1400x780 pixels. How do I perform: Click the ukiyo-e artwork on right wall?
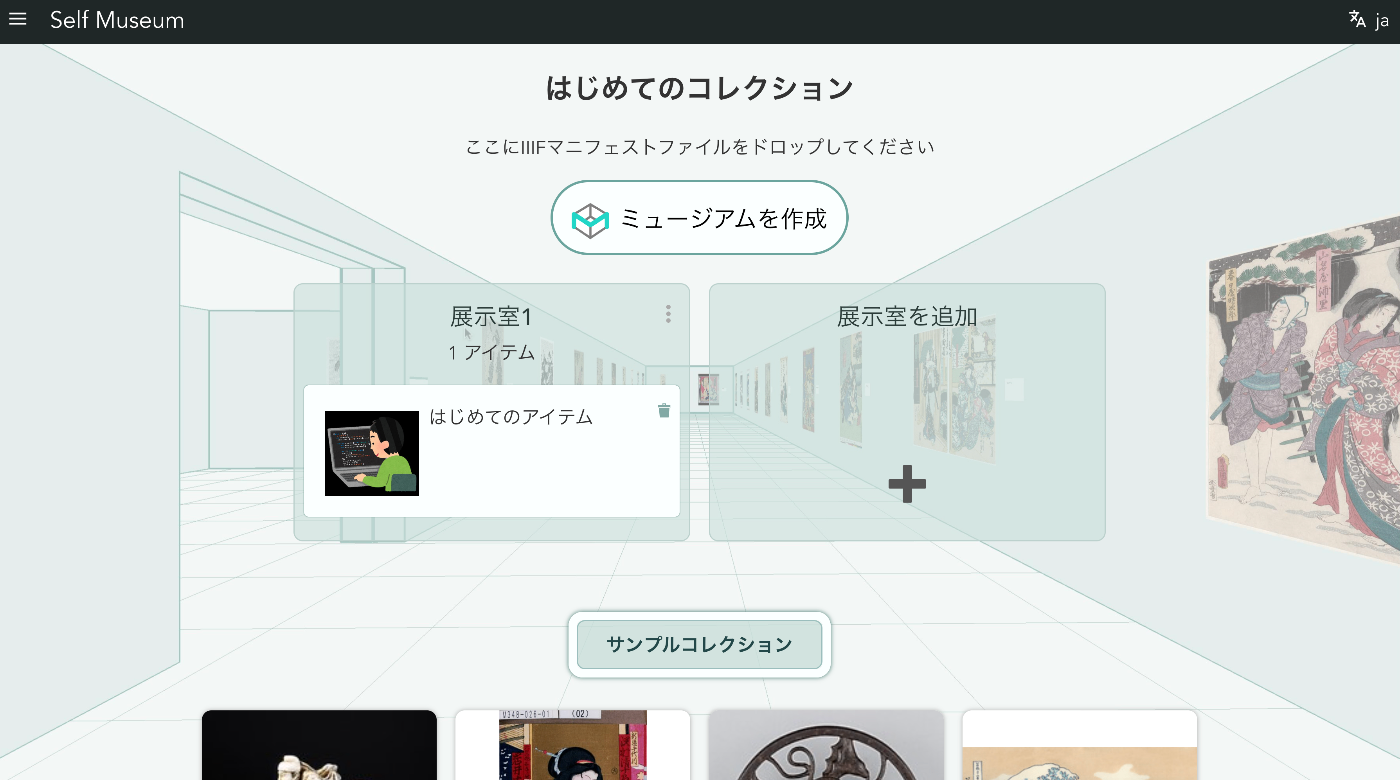1304,388
